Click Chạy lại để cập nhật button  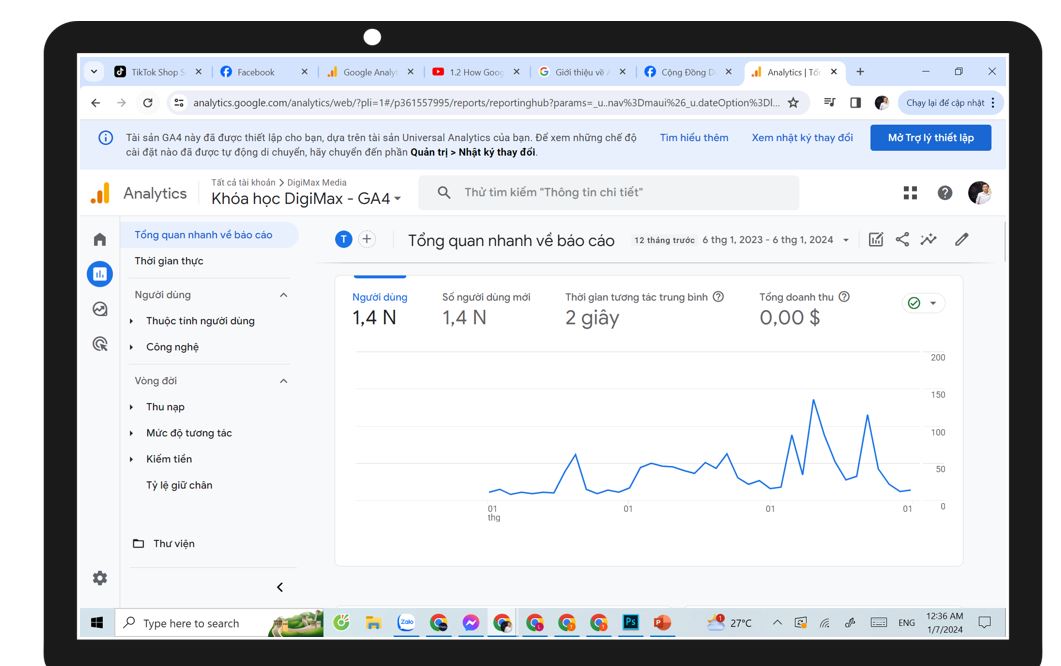click(x=950, y=103)
